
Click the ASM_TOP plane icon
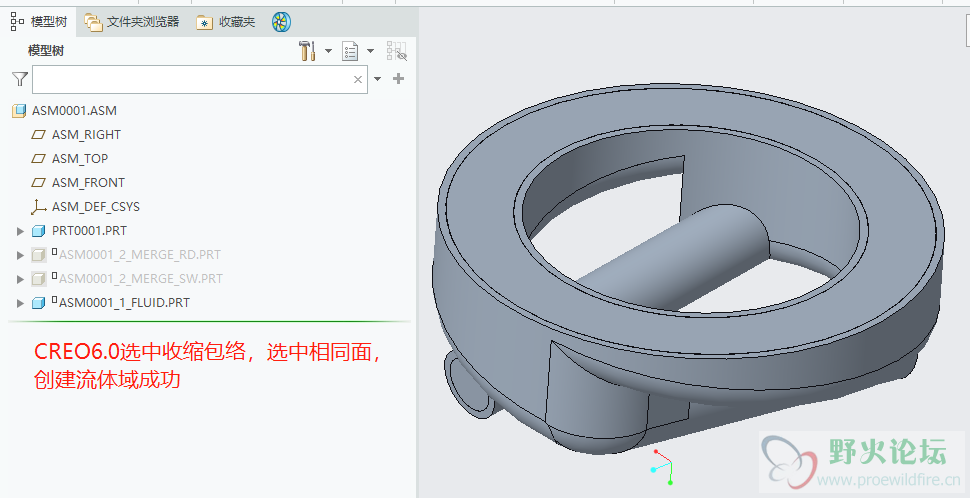tap(38, 158)
